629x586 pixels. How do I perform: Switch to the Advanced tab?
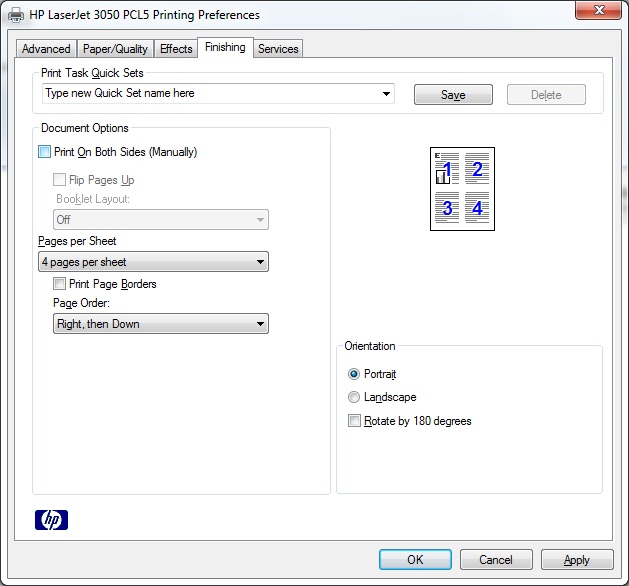pos(46,49)
